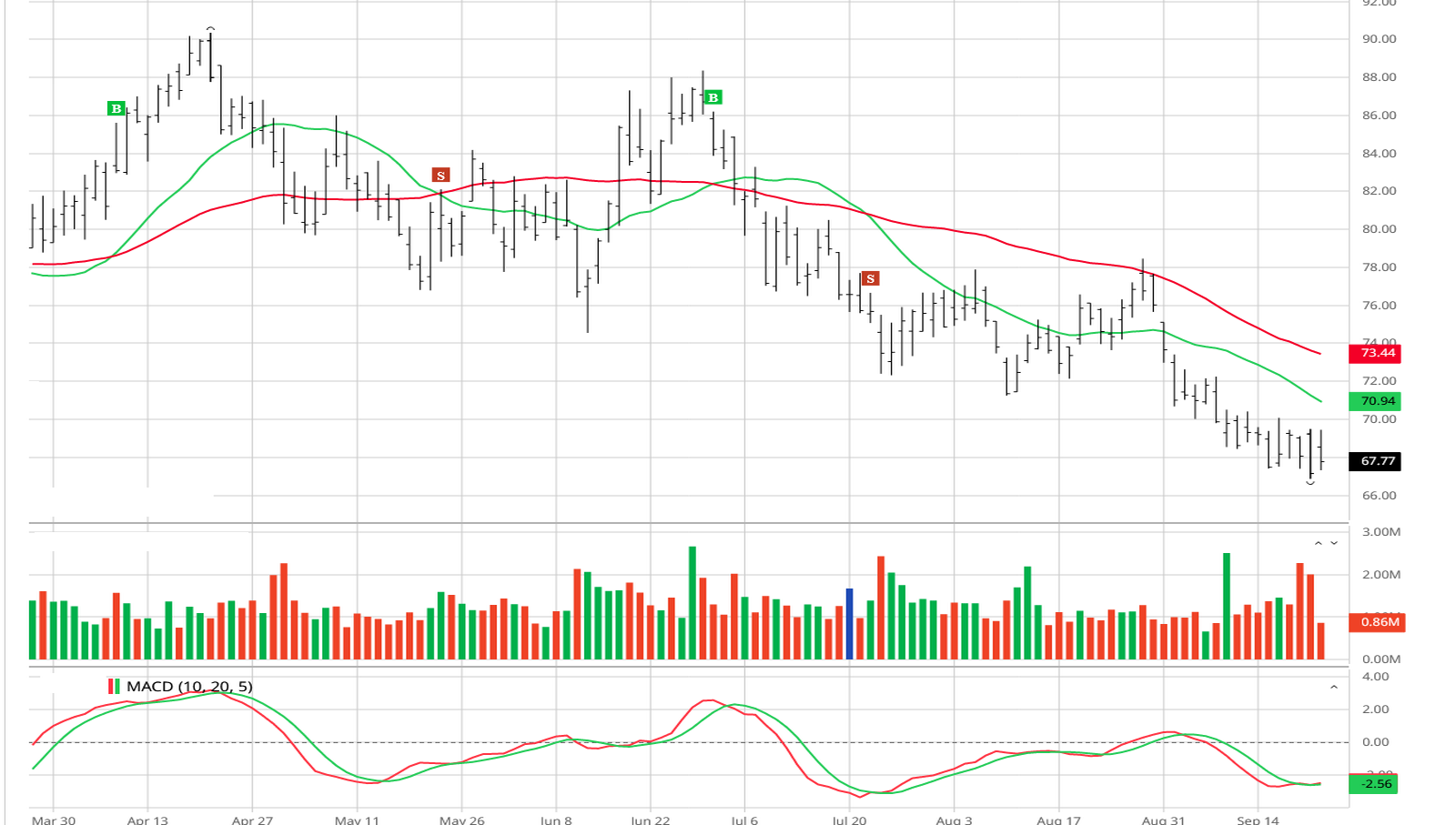This screenshot has width=1456, height=825.
Task: Move volume pane up with its up chevron
Action: pyautogui.click(x=1318, y=543)
